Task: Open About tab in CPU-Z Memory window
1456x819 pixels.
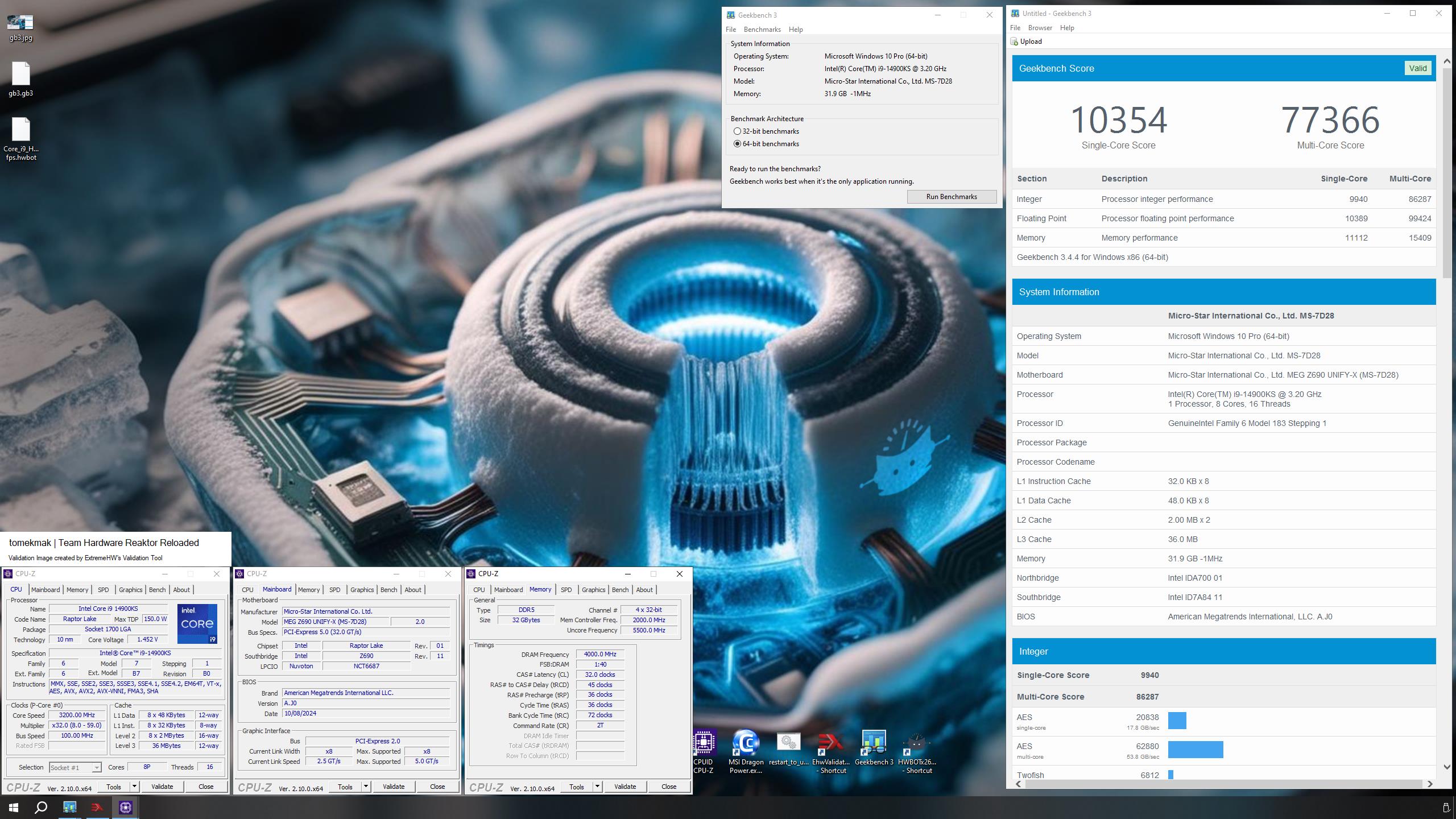Action: [x=644, y=590]
